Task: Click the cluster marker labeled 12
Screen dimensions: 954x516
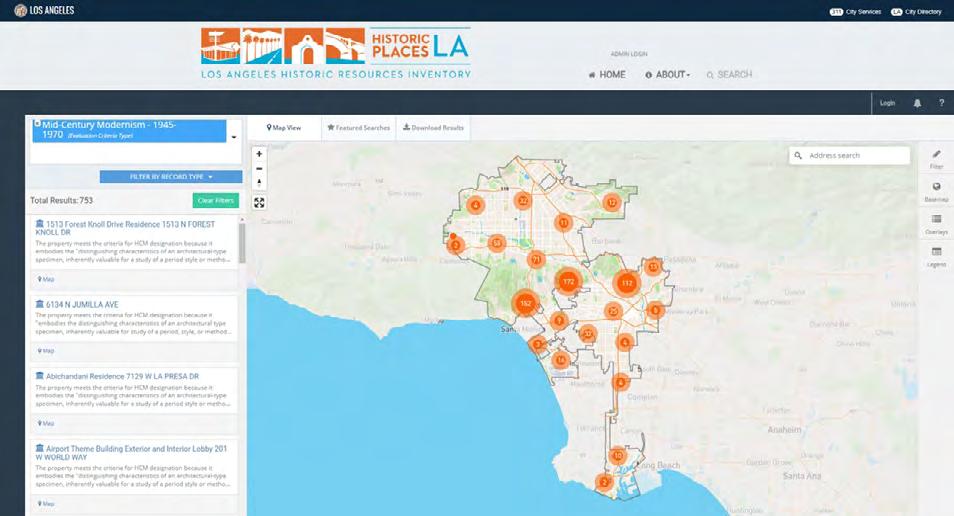Action: click(x=611, y=203)
